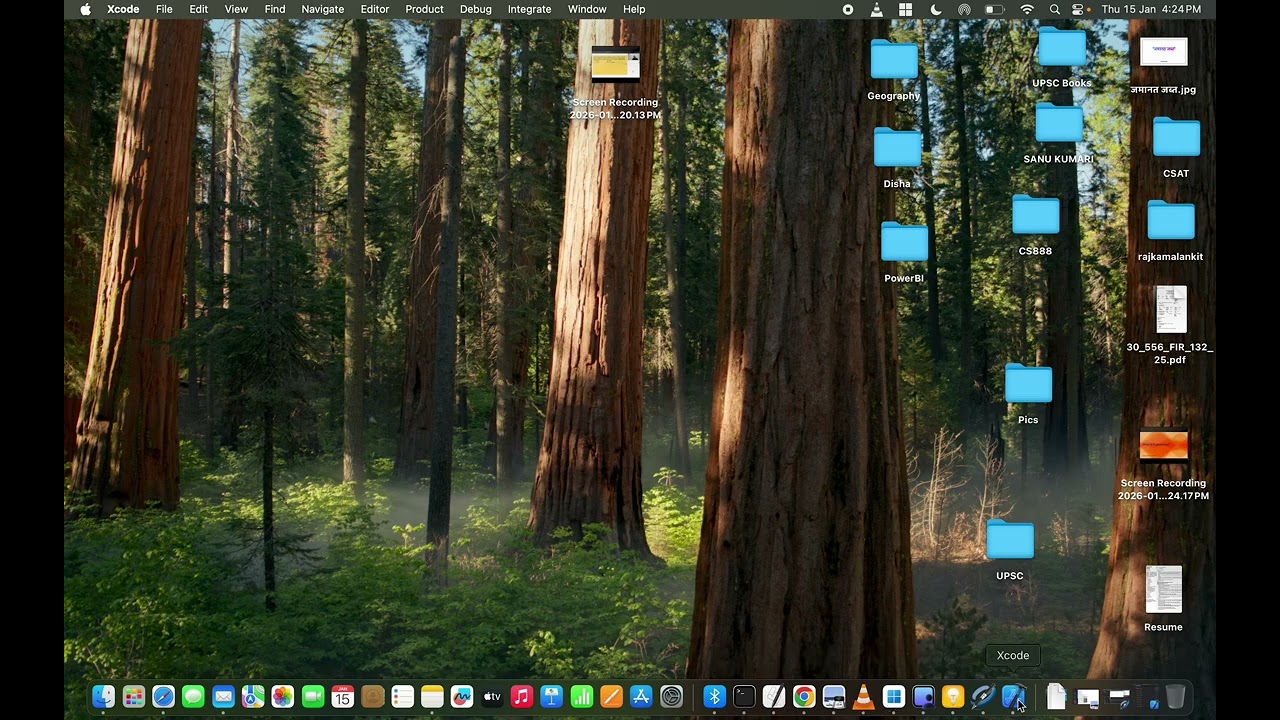
Task: Open the Edit menu
Action: click(199, 9)
